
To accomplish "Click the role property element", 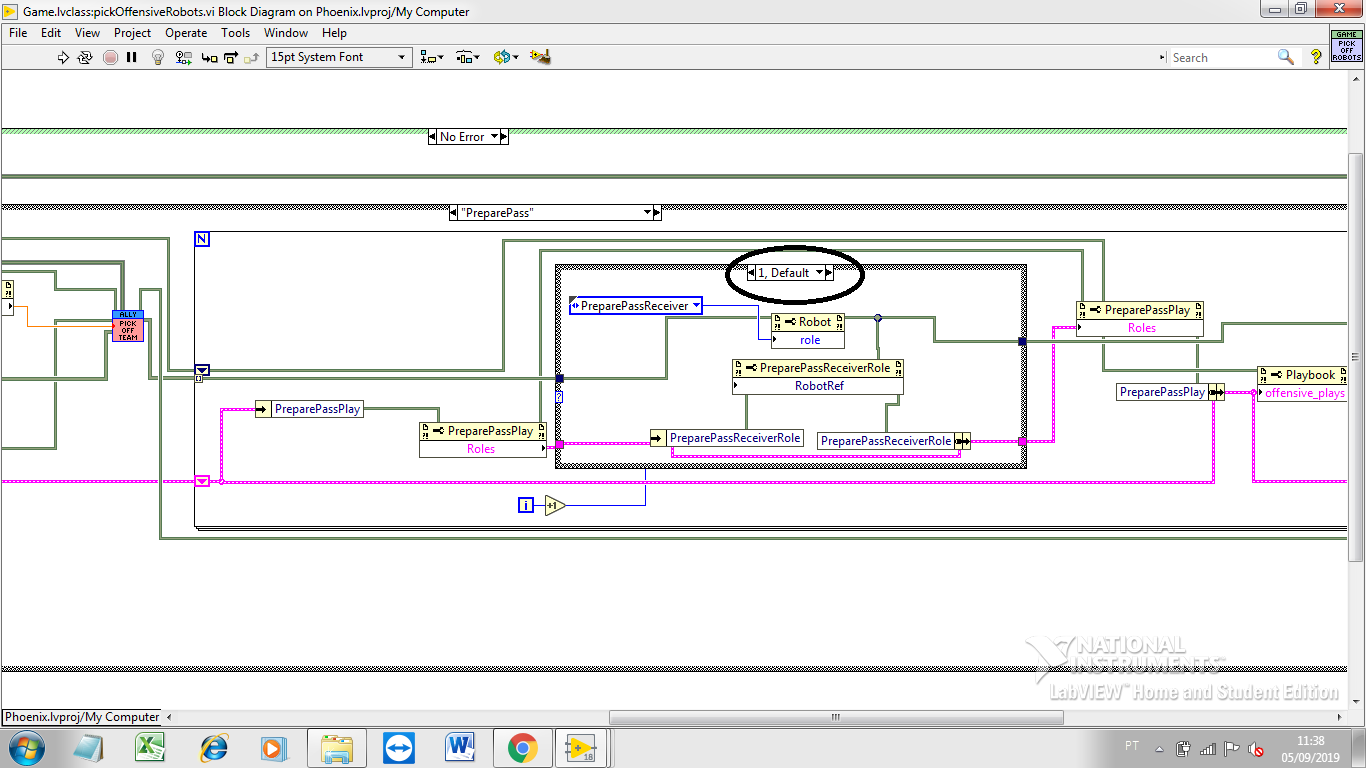I will click(808, 340).
